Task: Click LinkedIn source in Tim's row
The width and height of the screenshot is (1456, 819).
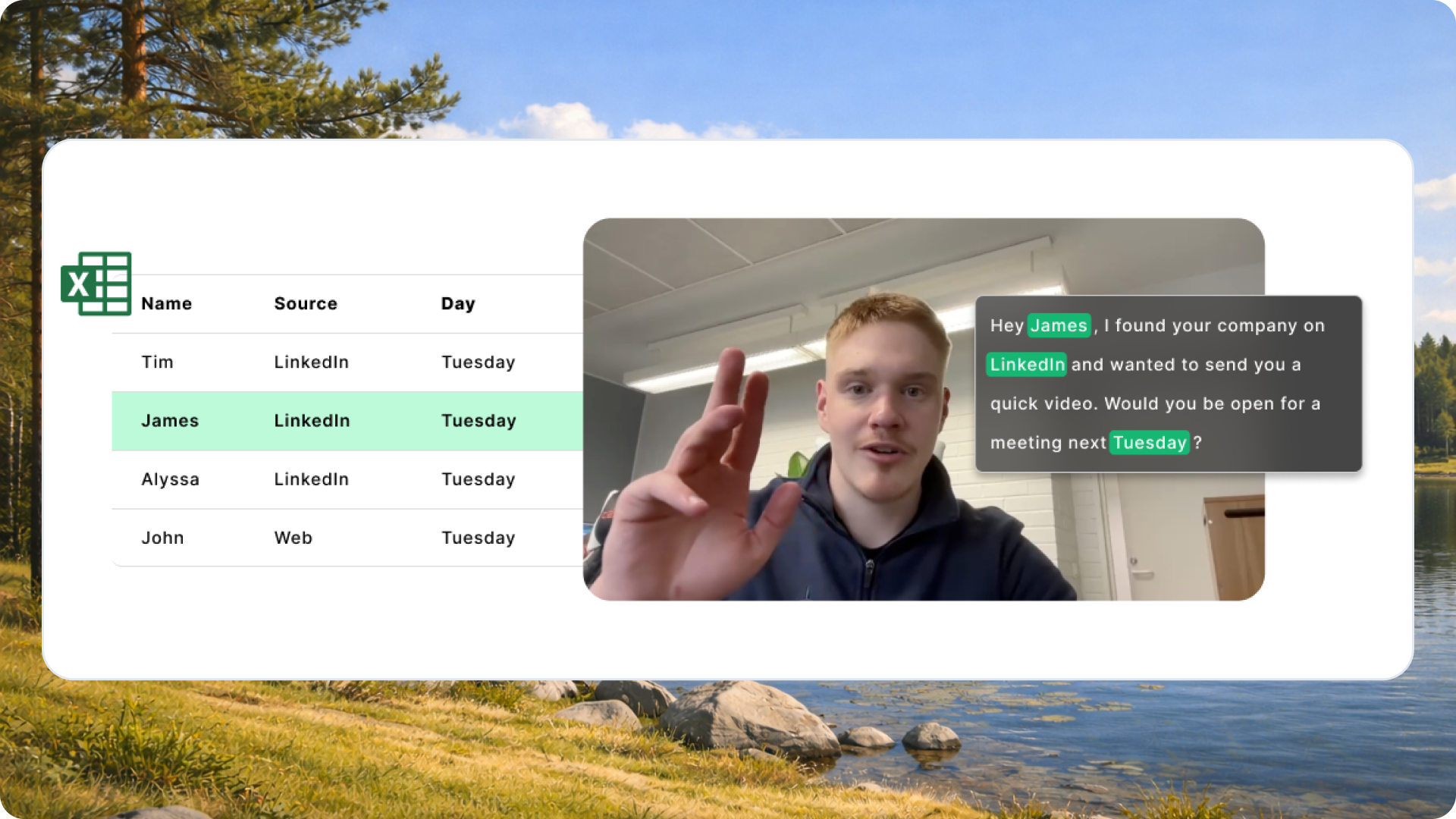Action: [x=311, y=362]
